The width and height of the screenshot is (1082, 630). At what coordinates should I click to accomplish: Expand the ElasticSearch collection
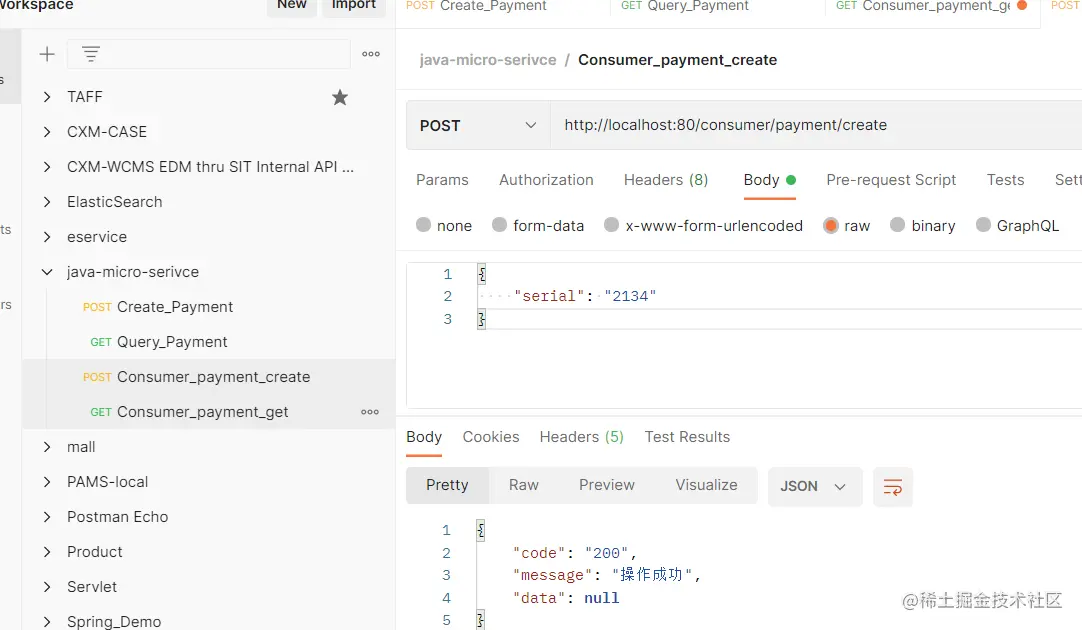pyautogui.click(x=47, y=202)
